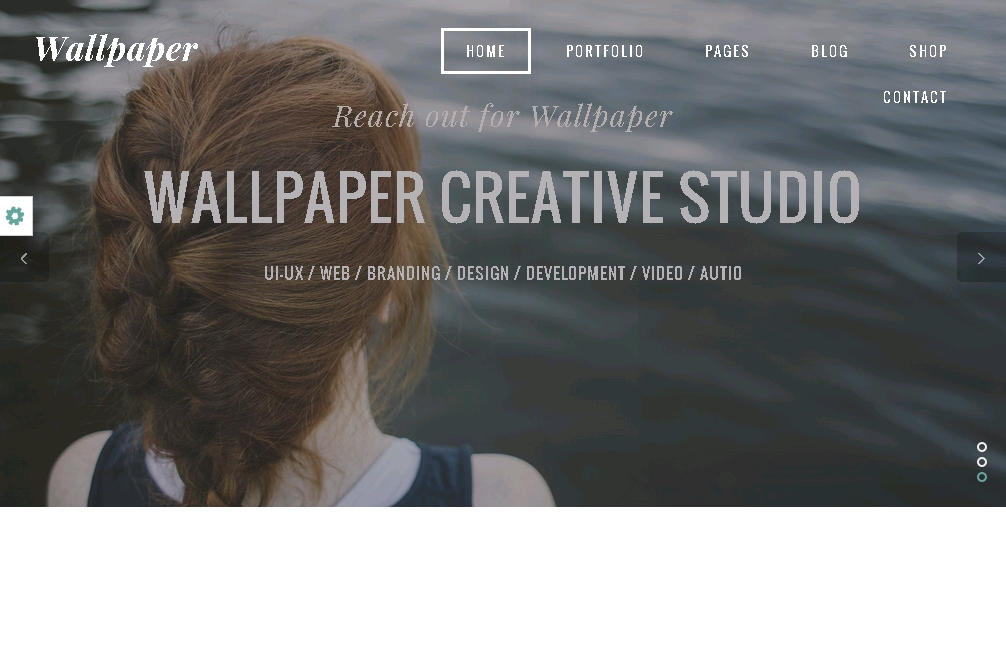Open the teal settings gear panel
This screenshot has width=1006, height=655.
pos(15,216)
